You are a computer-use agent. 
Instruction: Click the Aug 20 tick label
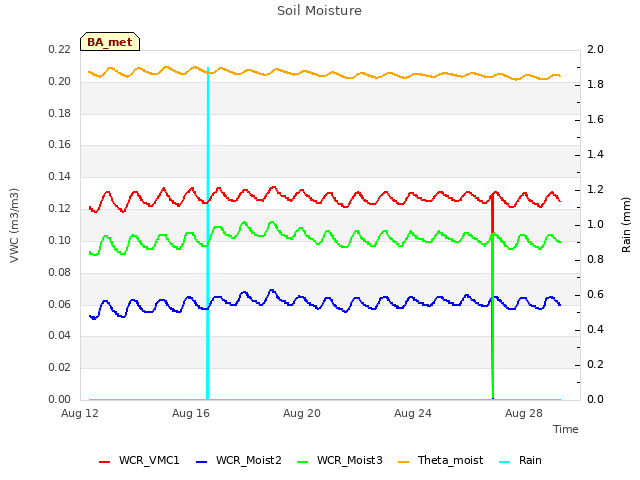[302, 413]
